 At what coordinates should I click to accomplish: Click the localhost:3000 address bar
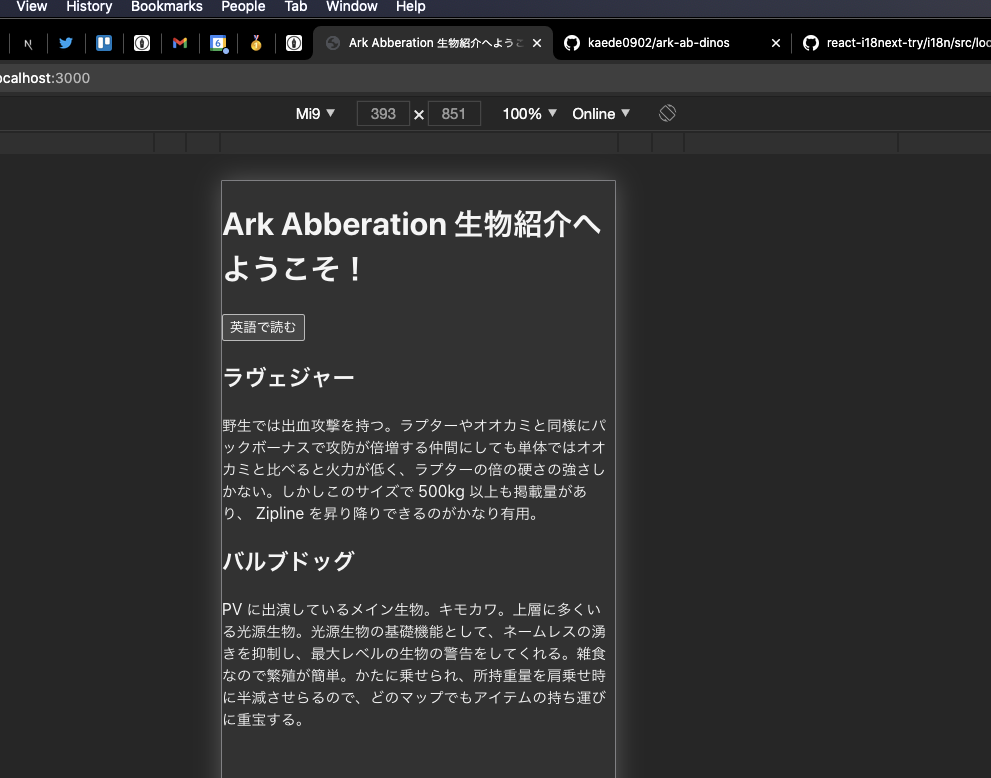pyautogui.click(x=45, y=78)
